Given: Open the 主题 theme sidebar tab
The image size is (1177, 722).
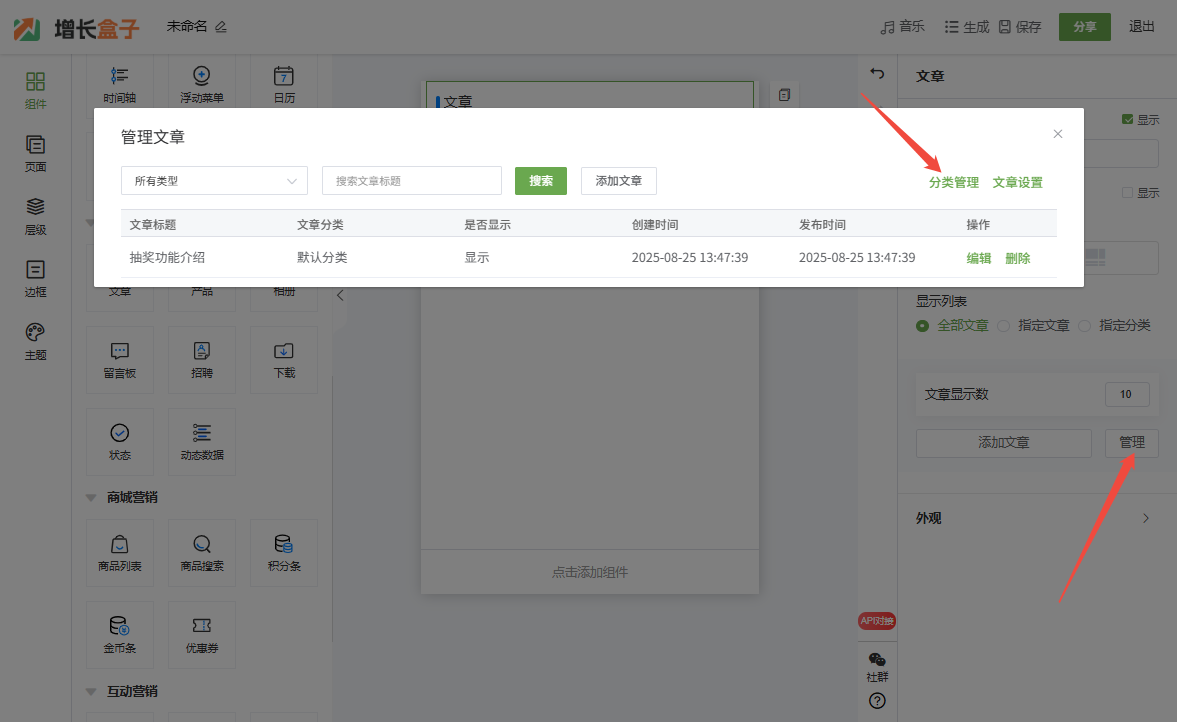Looking at the screenshot, I should coord(35,341).
